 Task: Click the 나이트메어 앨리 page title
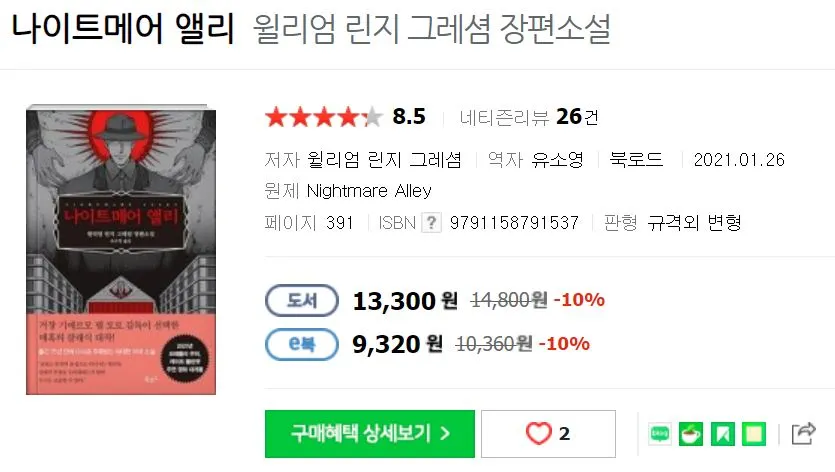pyautogui.click(x=123, y=28)
